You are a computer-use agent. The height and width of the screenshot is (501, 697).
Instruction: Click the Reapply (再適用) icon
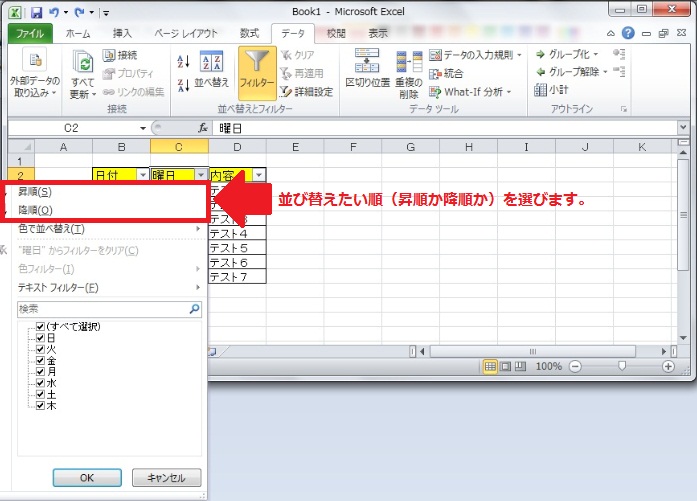point(287,73)
